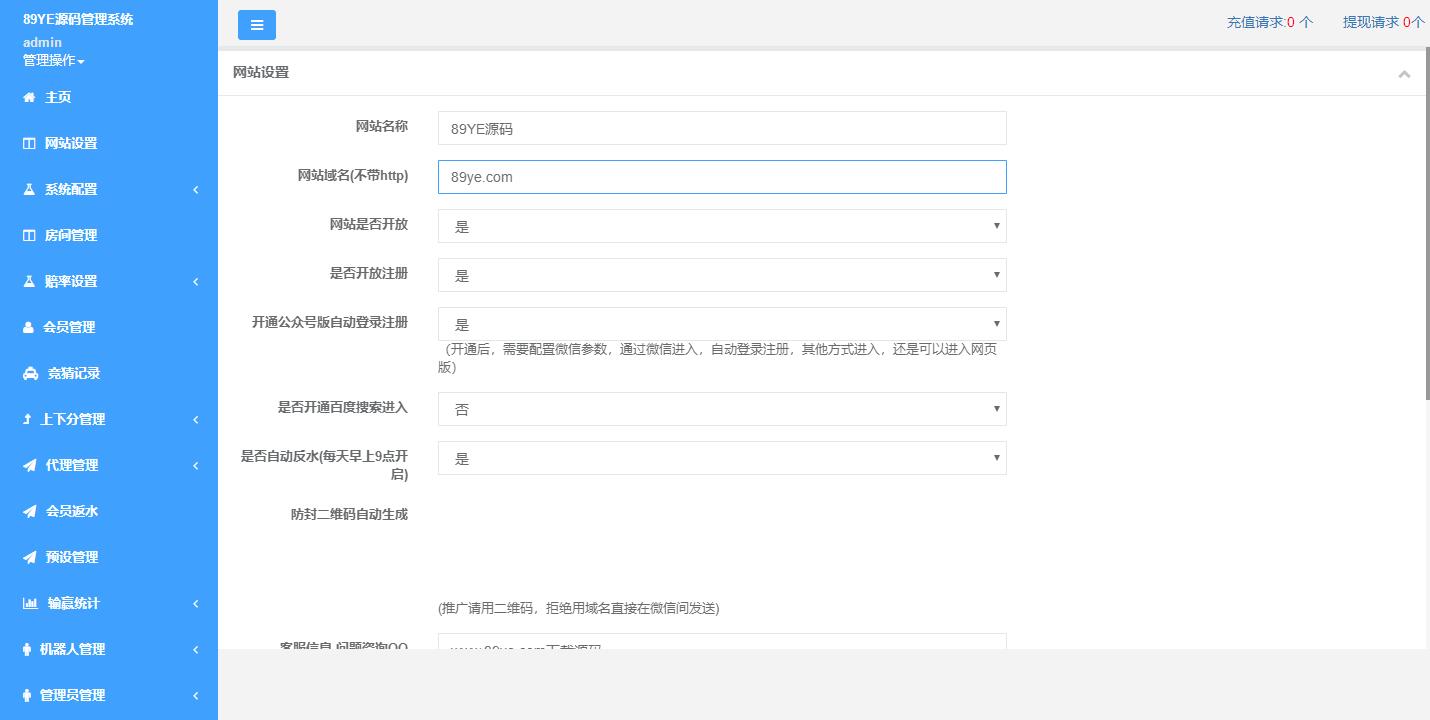Click the home icon beside 主页
Screen dimensions: 1430x720
(29, 97)
